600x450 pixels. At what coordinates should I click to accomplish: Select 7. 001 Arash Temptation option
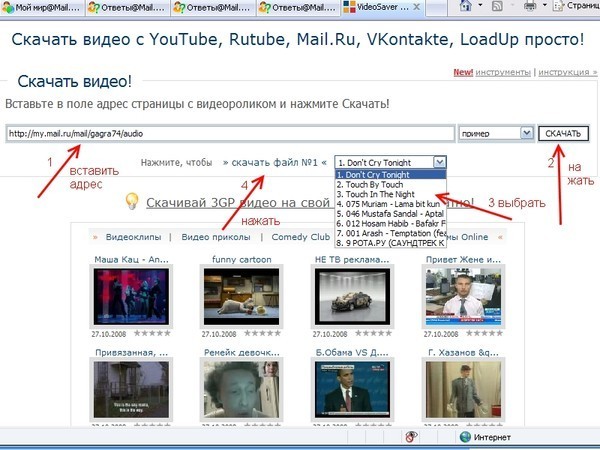pyautogui.click(x=391, y=233)
